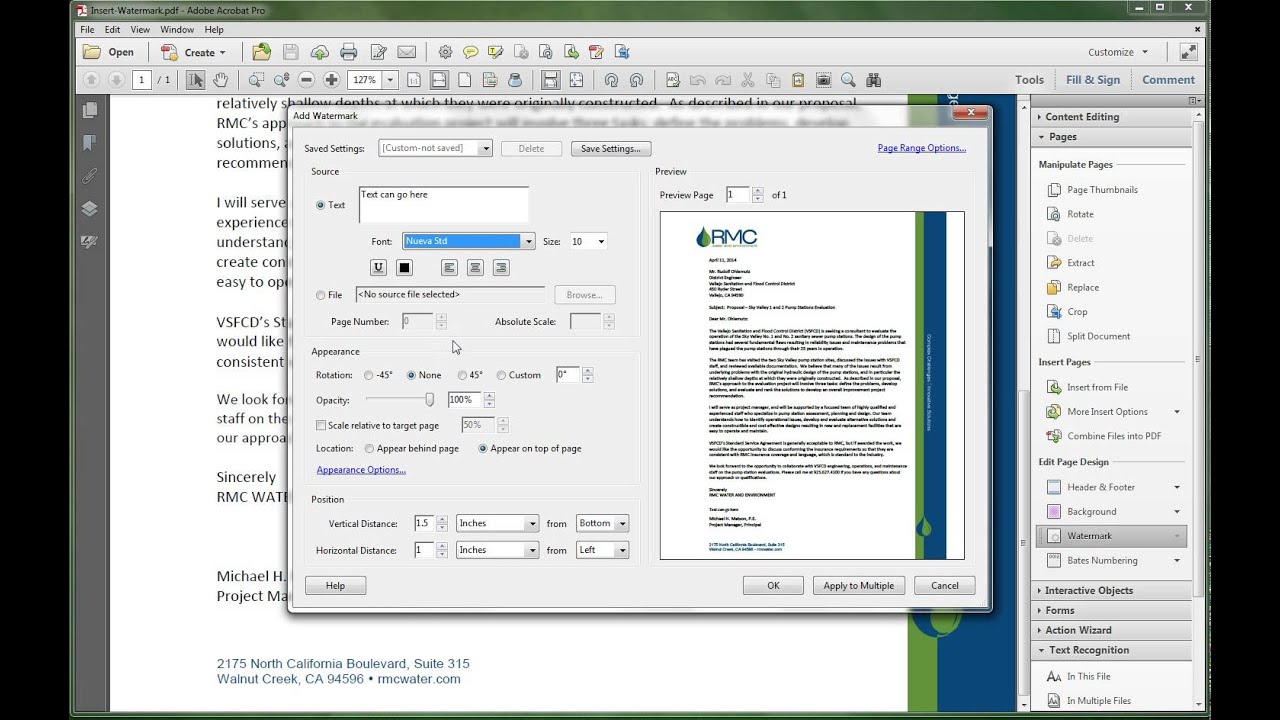Viewport: 1280px width, 720px height.
Task: Open the Window menu
Action: [177, 30]
